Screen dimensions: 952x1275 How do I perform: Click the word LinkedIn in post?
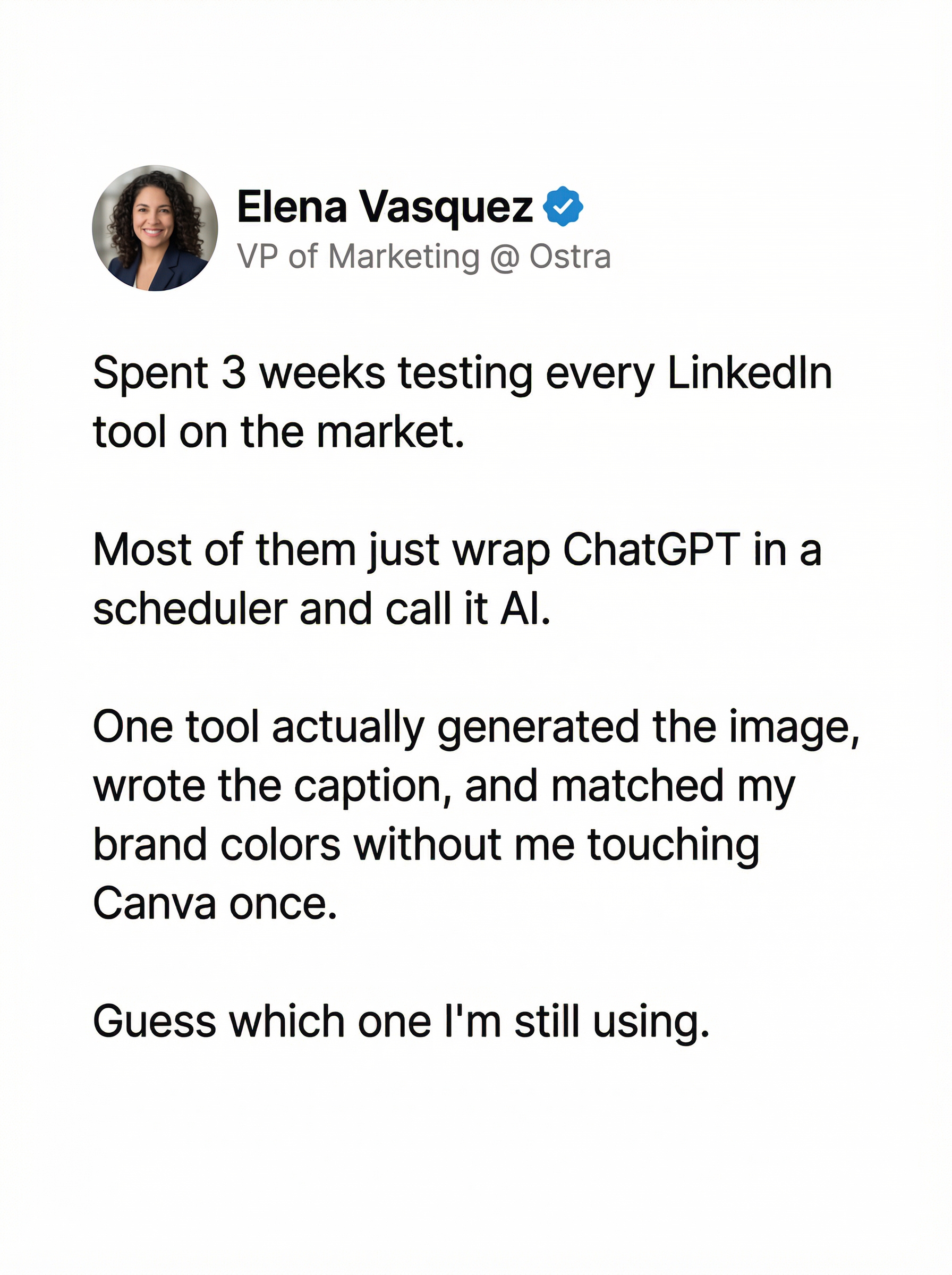point(749,373)
